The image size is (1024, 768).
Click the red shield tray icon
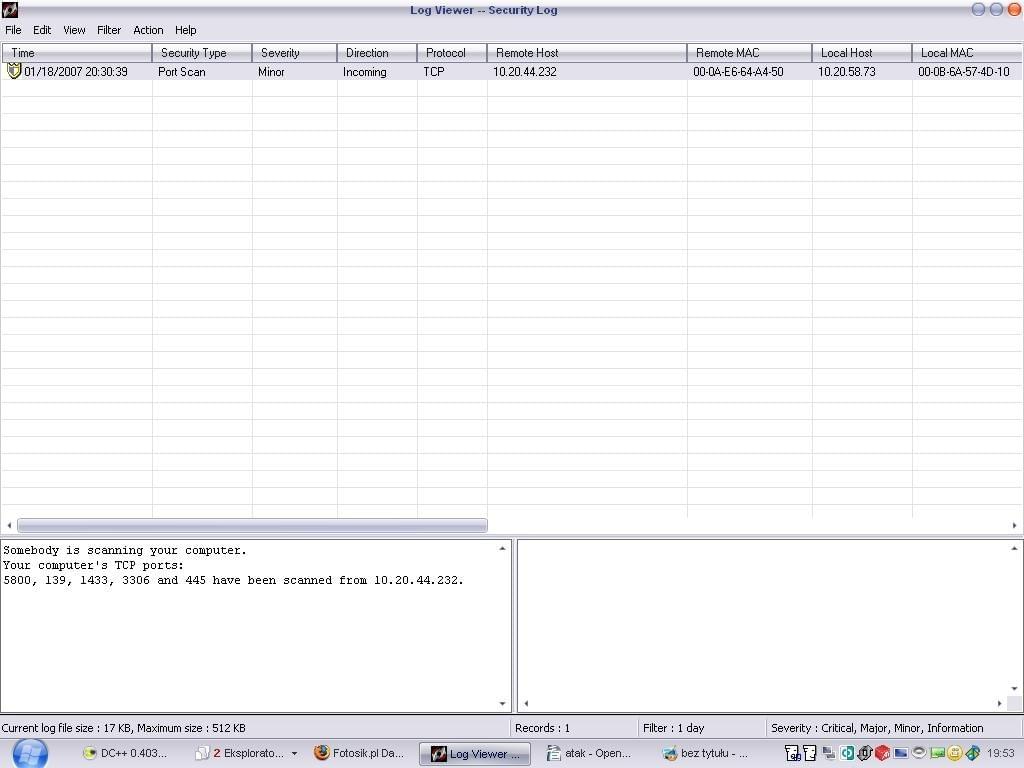coord(882,754)
